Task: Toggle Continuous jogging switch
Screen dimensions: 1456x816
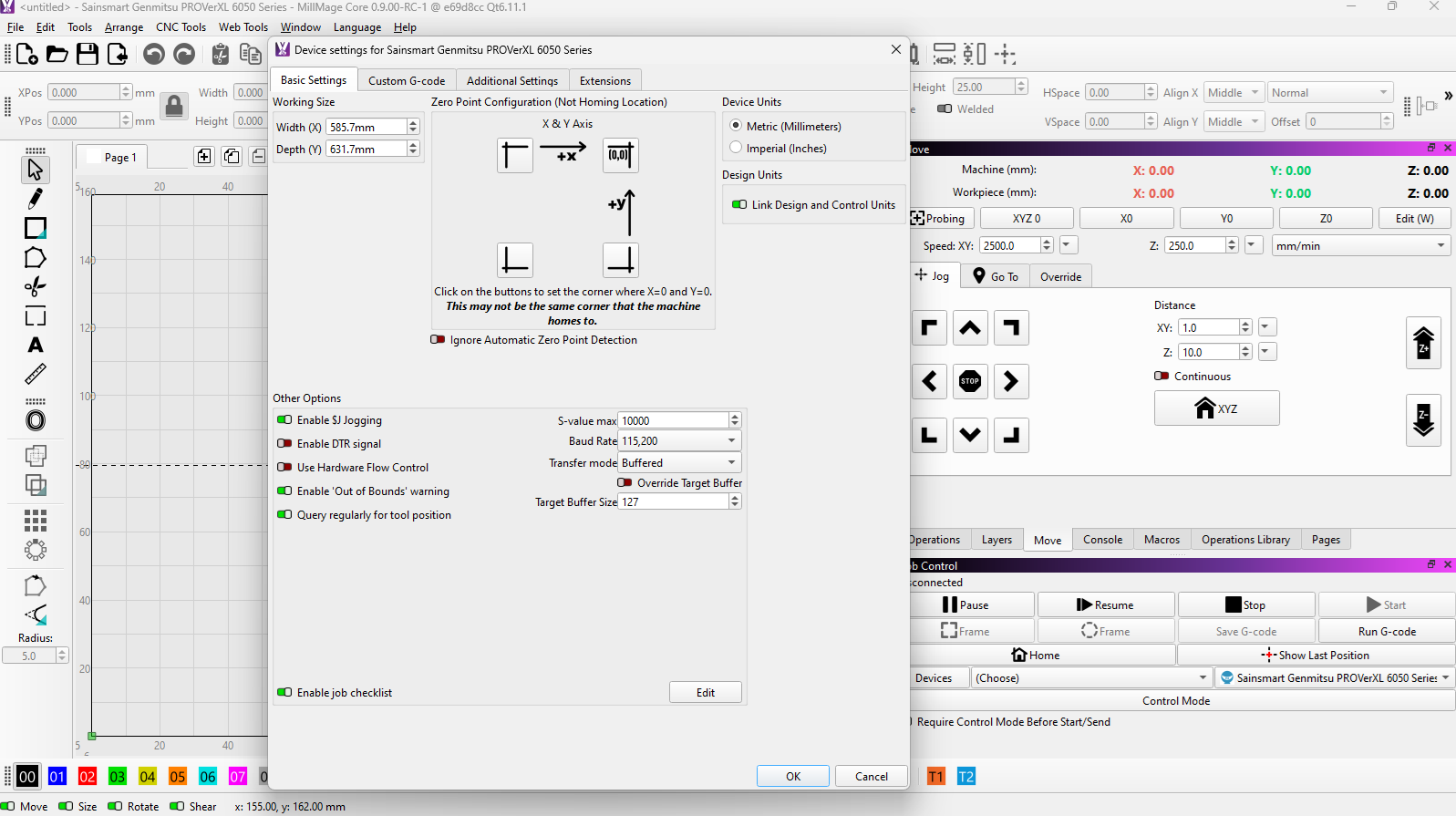Action: pos(1162,377)
